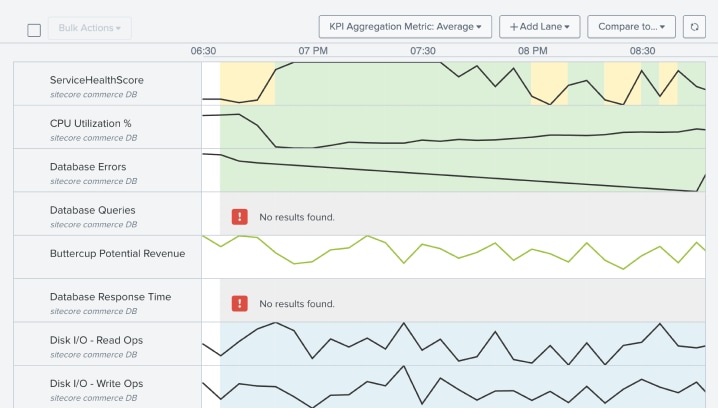Click the Database Queries error alert icon
This screenshot has width=718, height=408.
240,217
